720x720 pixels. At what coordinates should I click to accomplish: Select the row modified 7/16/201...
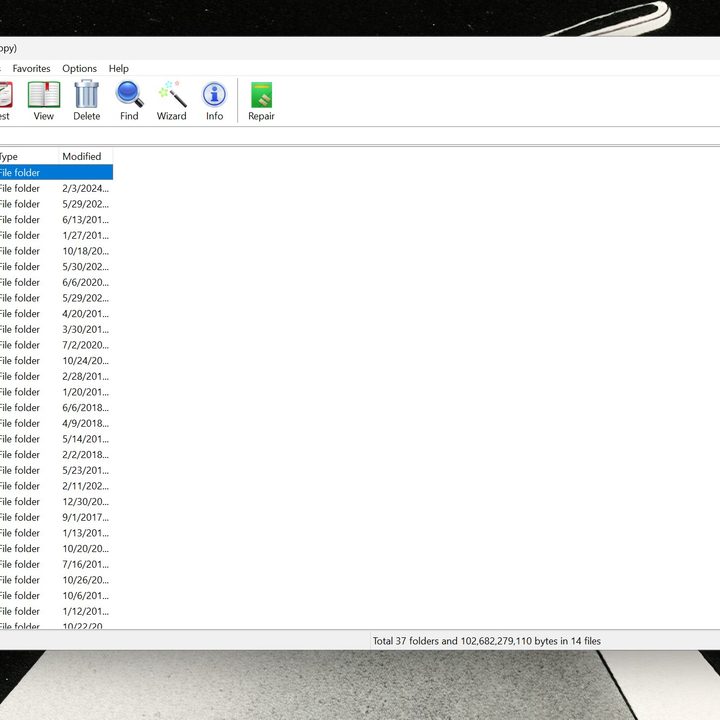point(56,564)
